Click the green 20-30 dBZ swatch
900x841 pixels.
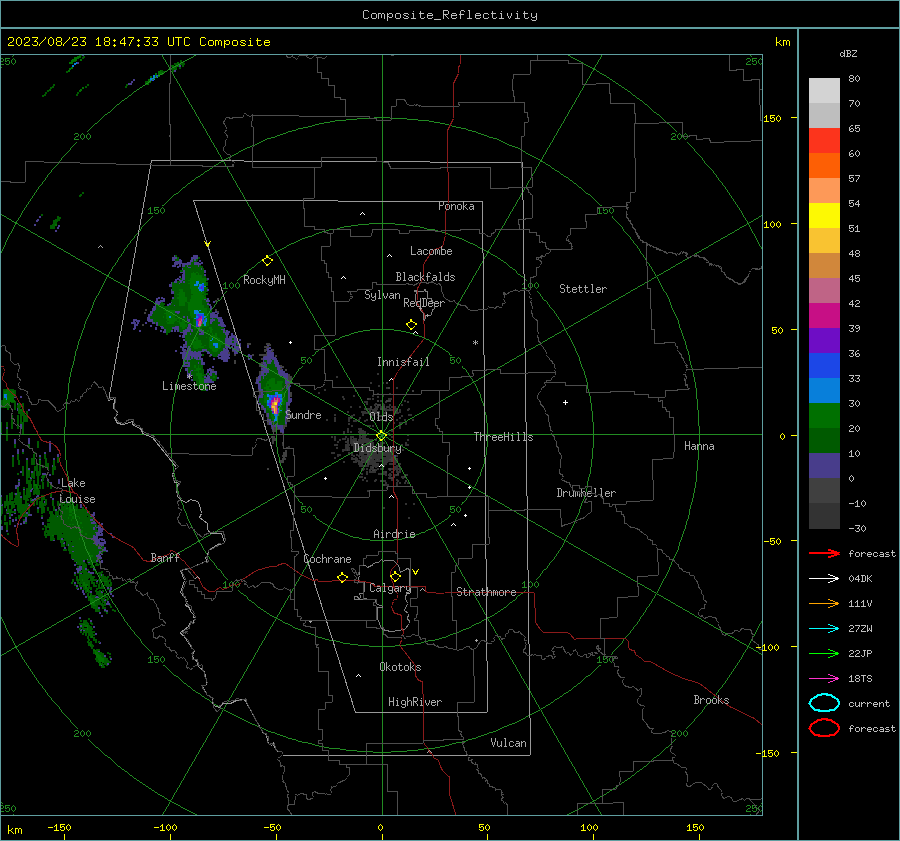(x=824, y=416)
